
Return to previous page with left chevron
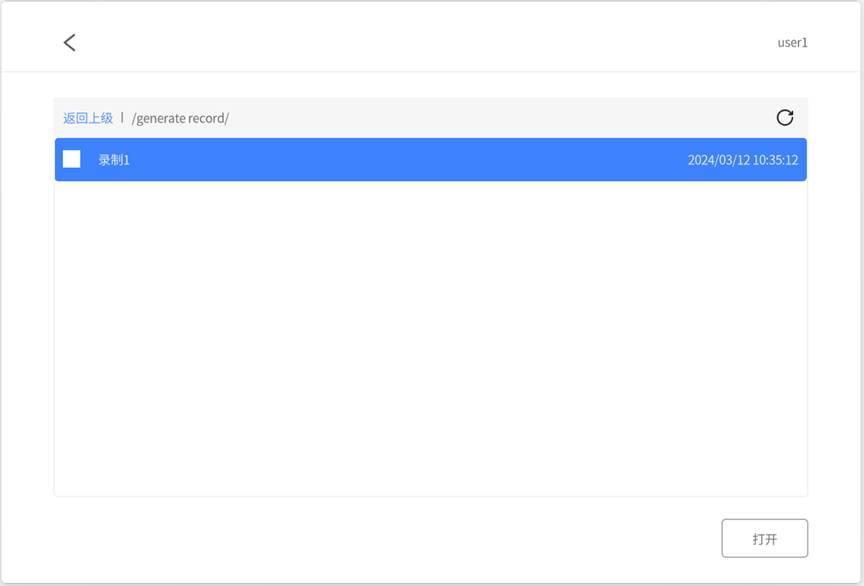click(69, 42)
